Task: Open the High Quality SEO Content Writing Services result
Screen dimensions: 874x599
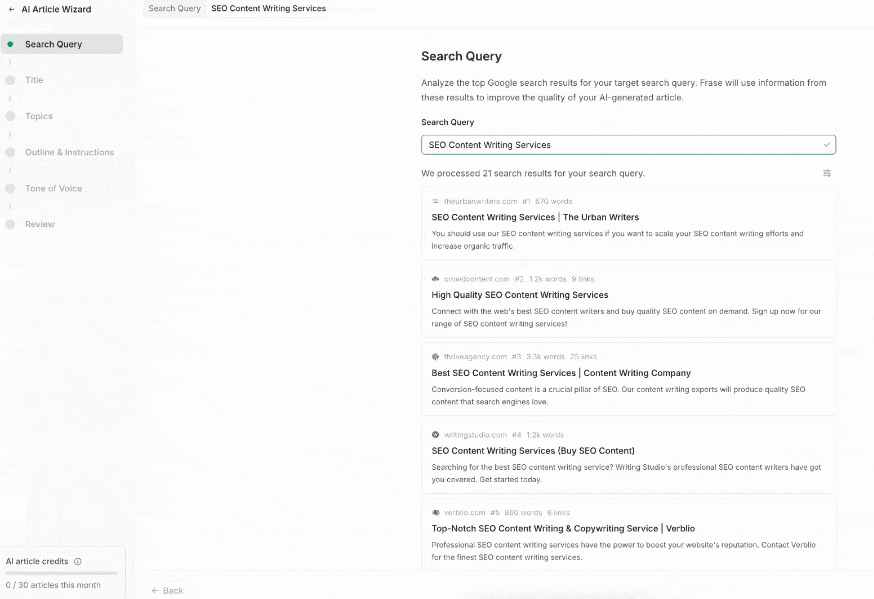Action: click(519, 295)
